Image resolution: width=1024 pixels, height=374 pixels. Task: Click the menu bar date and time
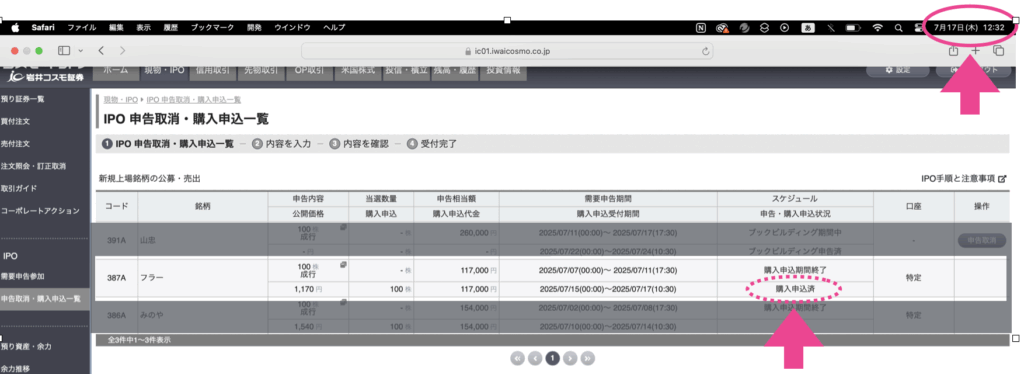click(968, 27)
